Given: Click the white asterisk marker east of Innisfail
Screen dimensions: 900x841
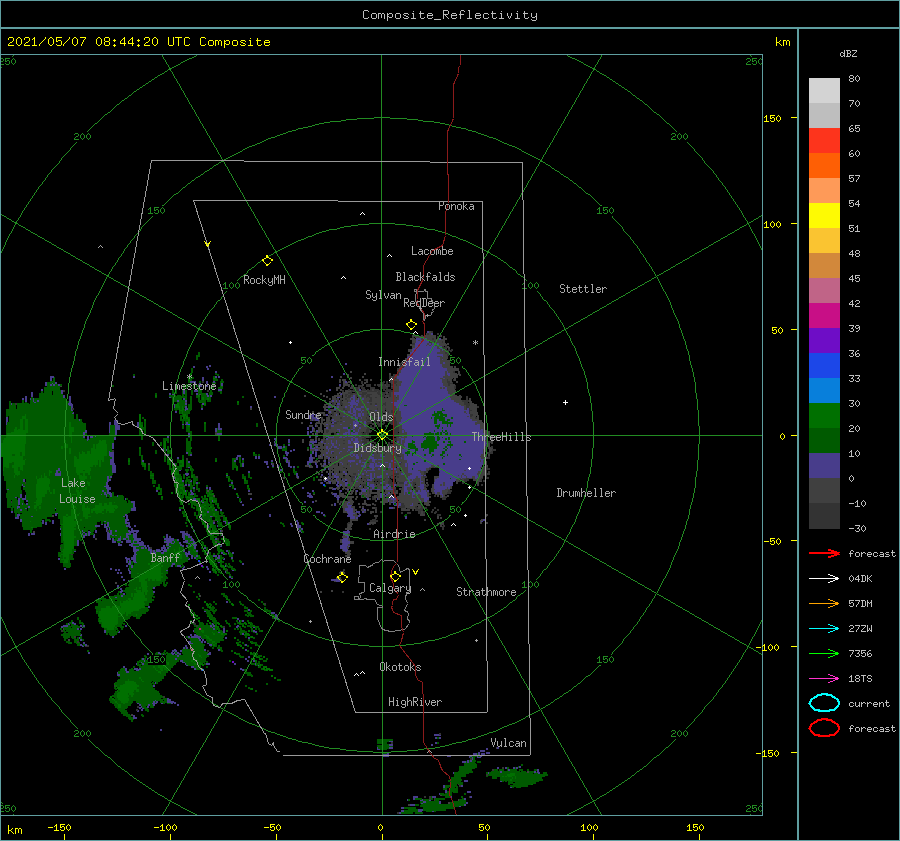Looking at the screenshot, I should coord(475,343).
